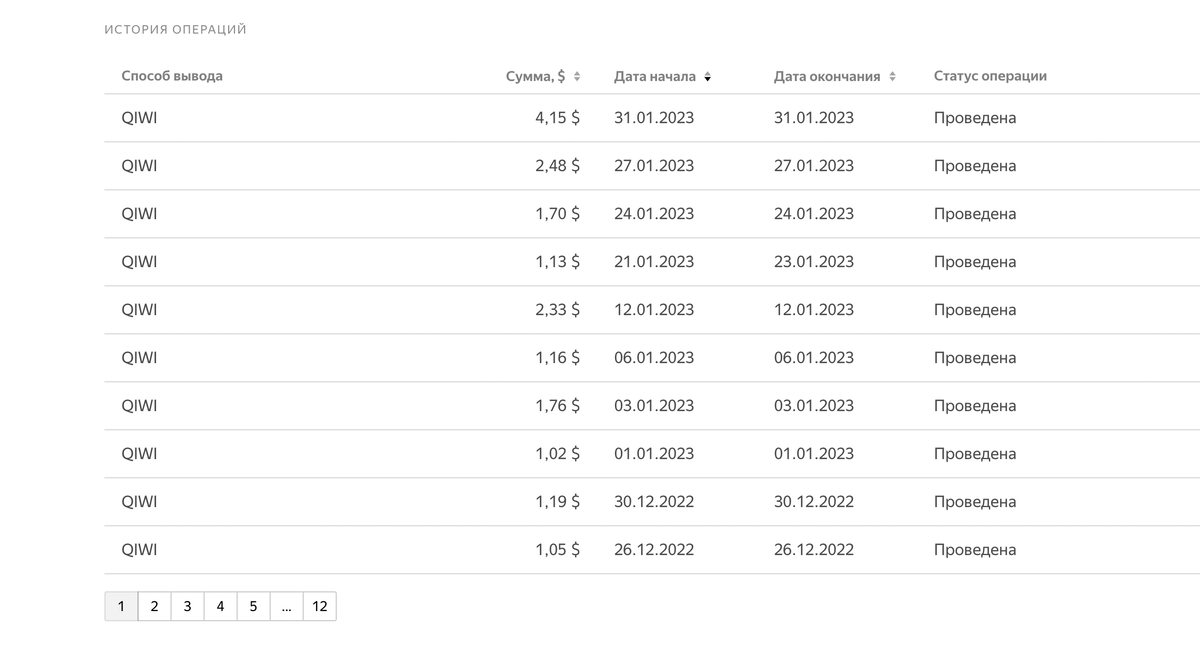The width and height of the screenshot is (1200, 658).
Task: Click Способ вывода column header
Action: click(x=172, y=76)
